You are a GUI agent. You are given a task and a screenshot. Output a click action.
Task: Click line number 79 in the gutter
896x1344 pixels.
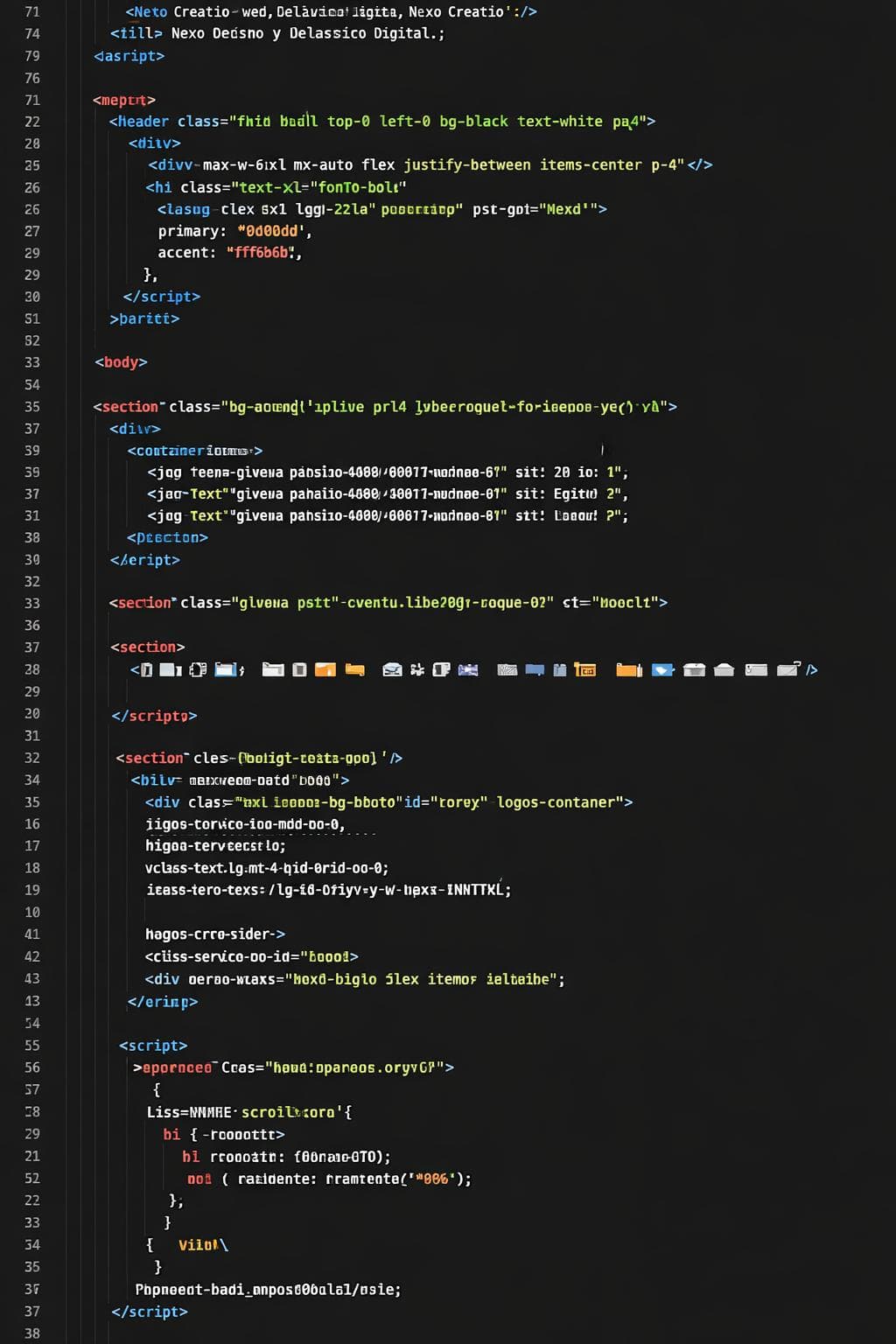point(32,56)
